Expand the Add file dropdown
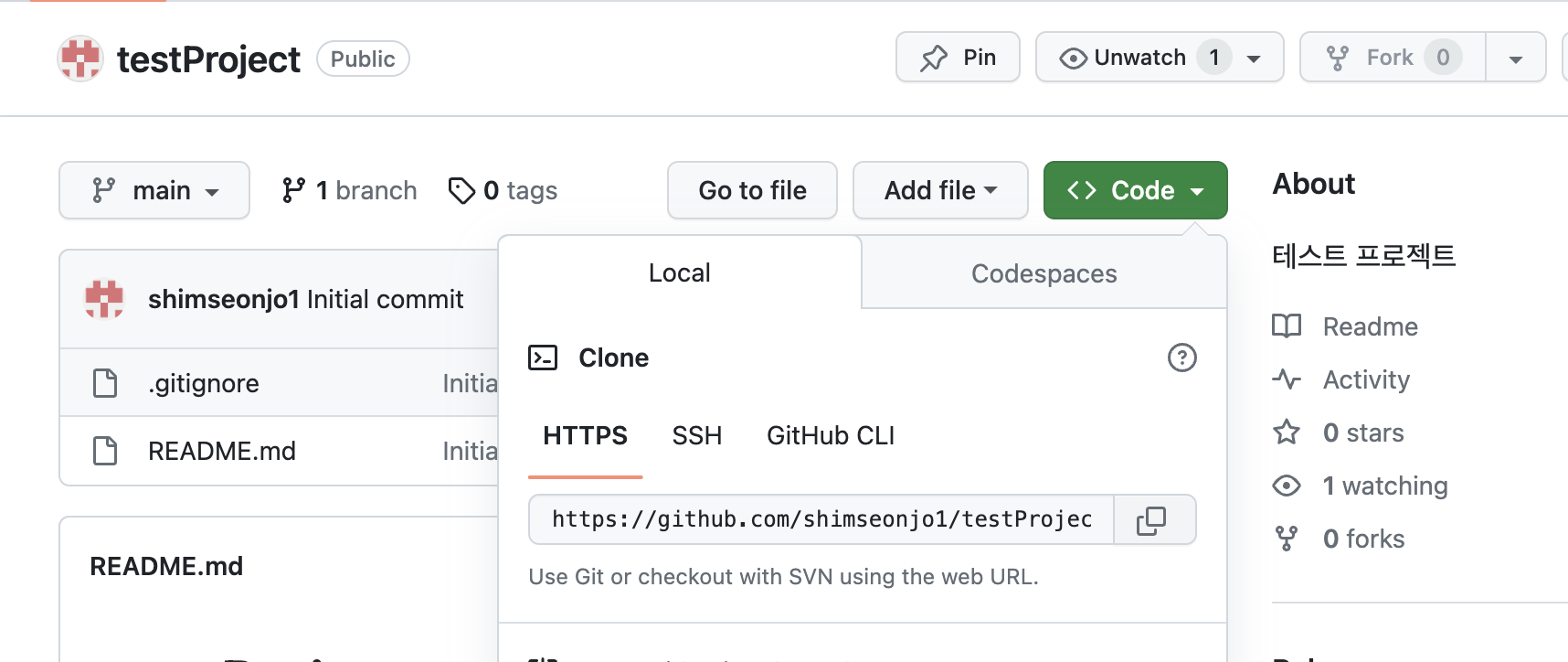Screen dimensions: 1568x662 pyautogui.click(x=939, y=190)
